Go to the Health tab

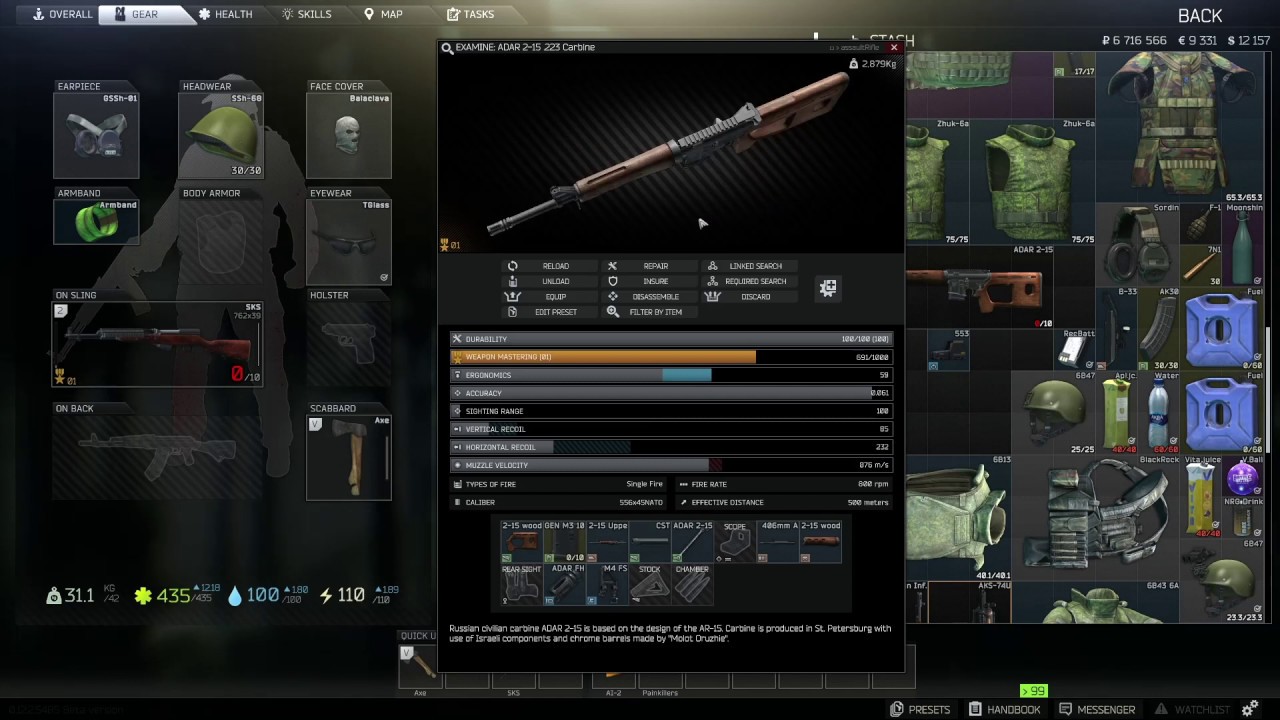pyautogui.click(x=225, y=14)
